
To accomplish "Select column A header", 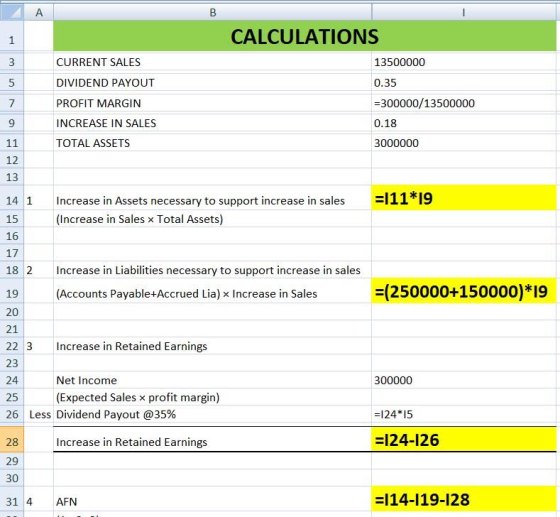I will (x=39, y=12).
